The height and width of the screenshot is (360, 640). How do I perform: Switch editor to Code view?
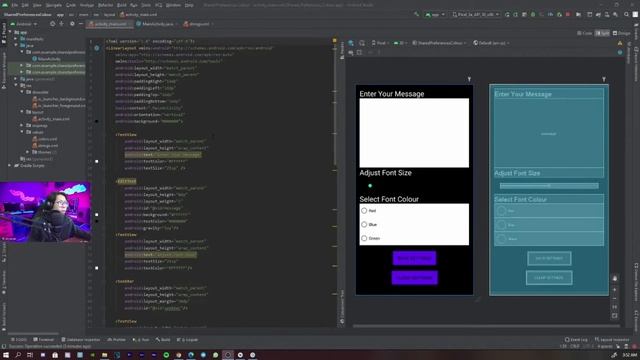click(x=585, y=33)
